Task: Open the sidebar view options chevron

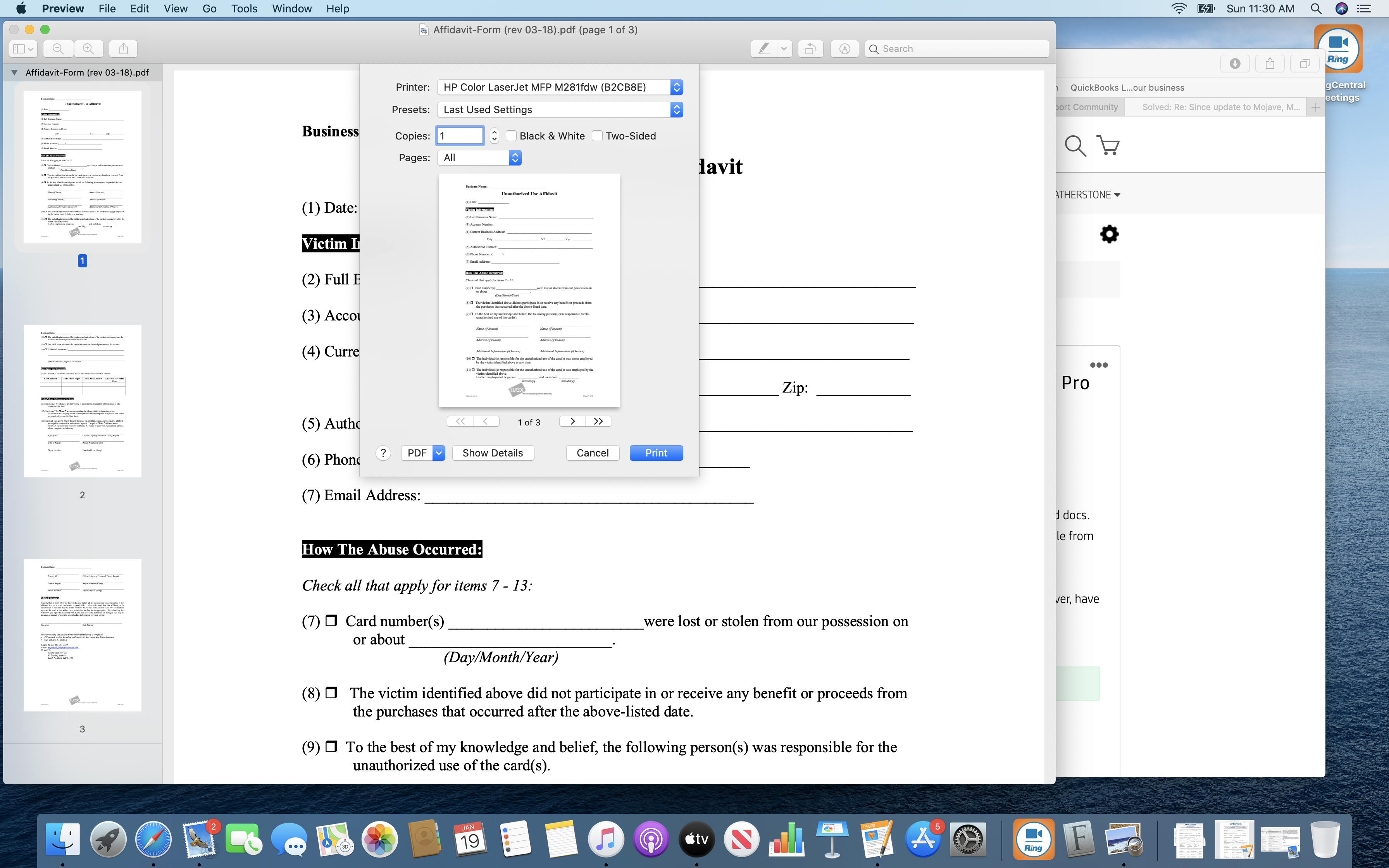Action: pos(31,49)
